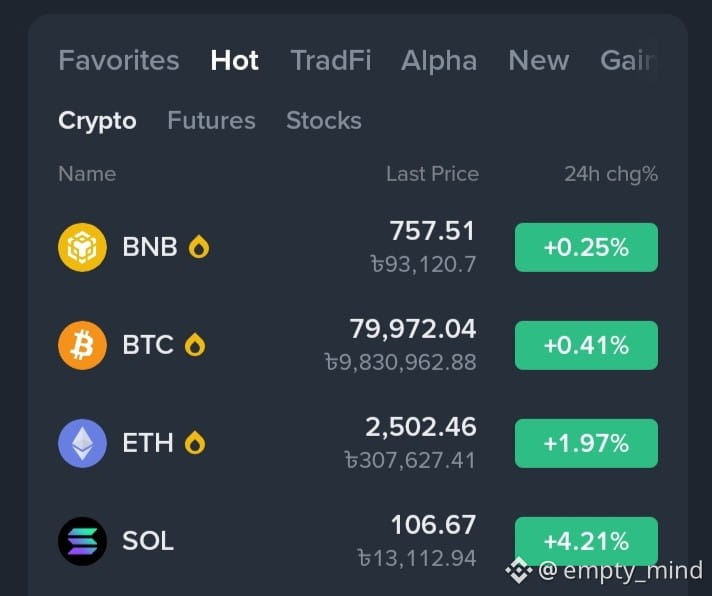Click the flame icon next to BTC
Viewport: 712px width, 596px height.
195,345
